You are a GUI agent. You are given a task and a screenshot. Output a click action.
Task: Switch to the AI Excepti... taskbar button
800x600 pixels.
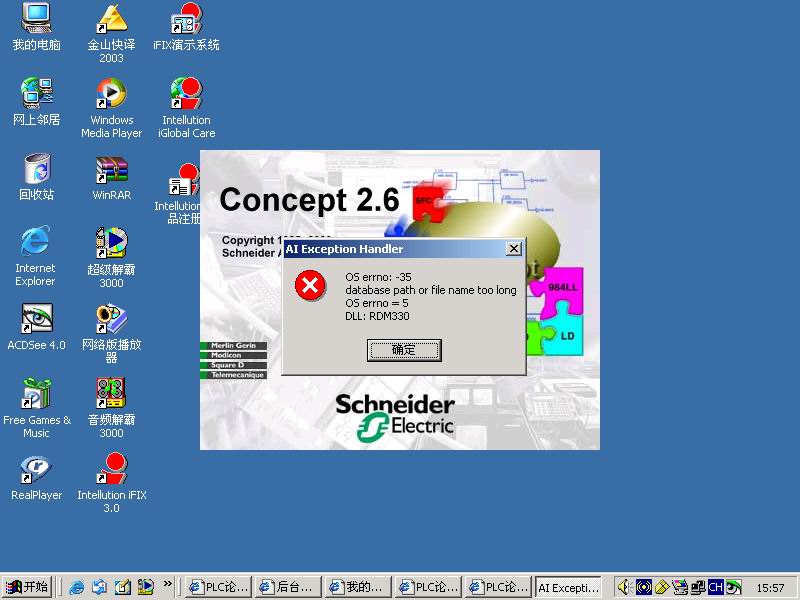pyautogui.click(x=568, y=587)
